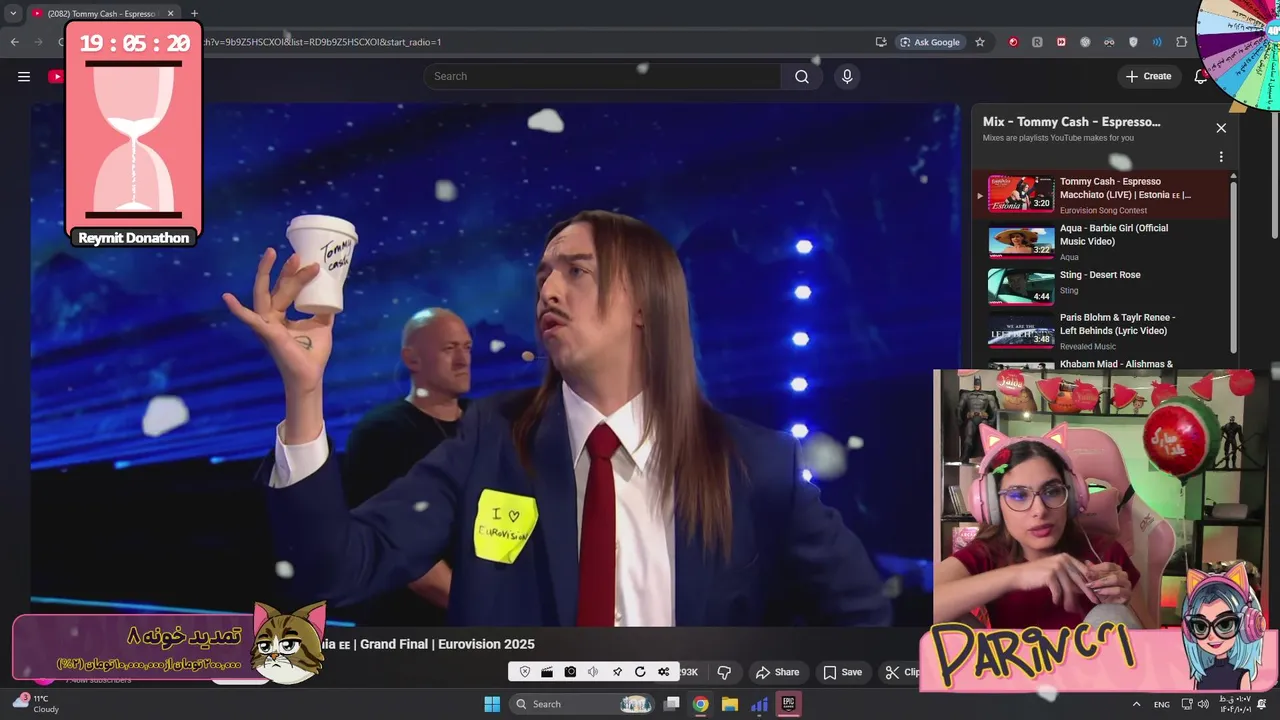Click the install/cast screen icon in the address bar
This screenshot has width=1280, height=720.
(881, 42)
